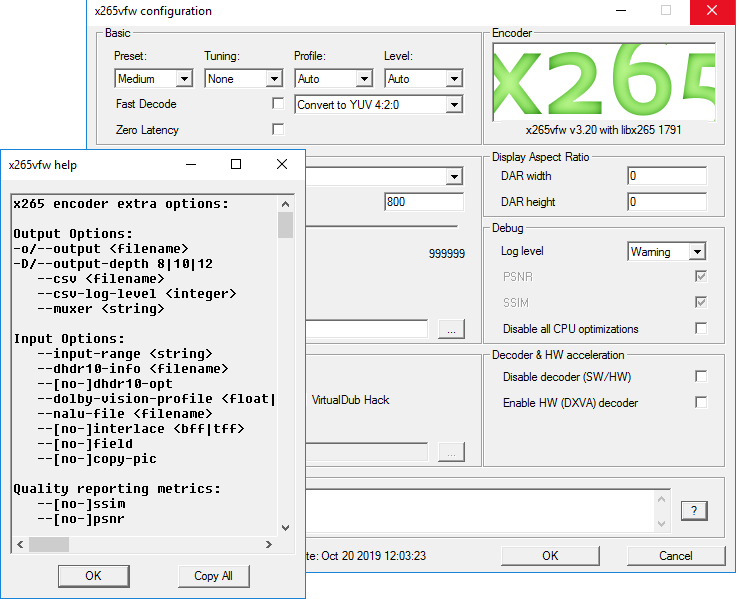Image resolution: width=739 pixels, height=599 pixels.
Task: Toggle the Zero Latency checkbox
Action: 278,129
